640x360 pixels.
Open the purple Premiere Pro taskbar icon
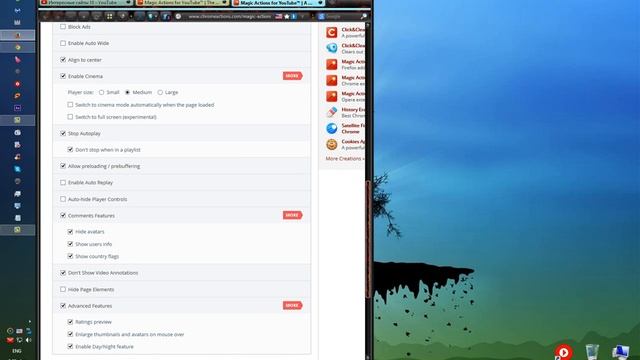[18, 108]
